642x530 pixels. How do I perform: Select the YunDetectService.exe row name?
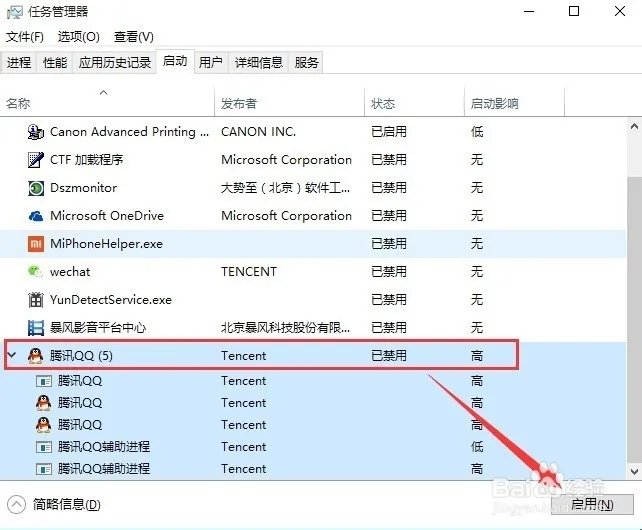click(x=111, y=300)
